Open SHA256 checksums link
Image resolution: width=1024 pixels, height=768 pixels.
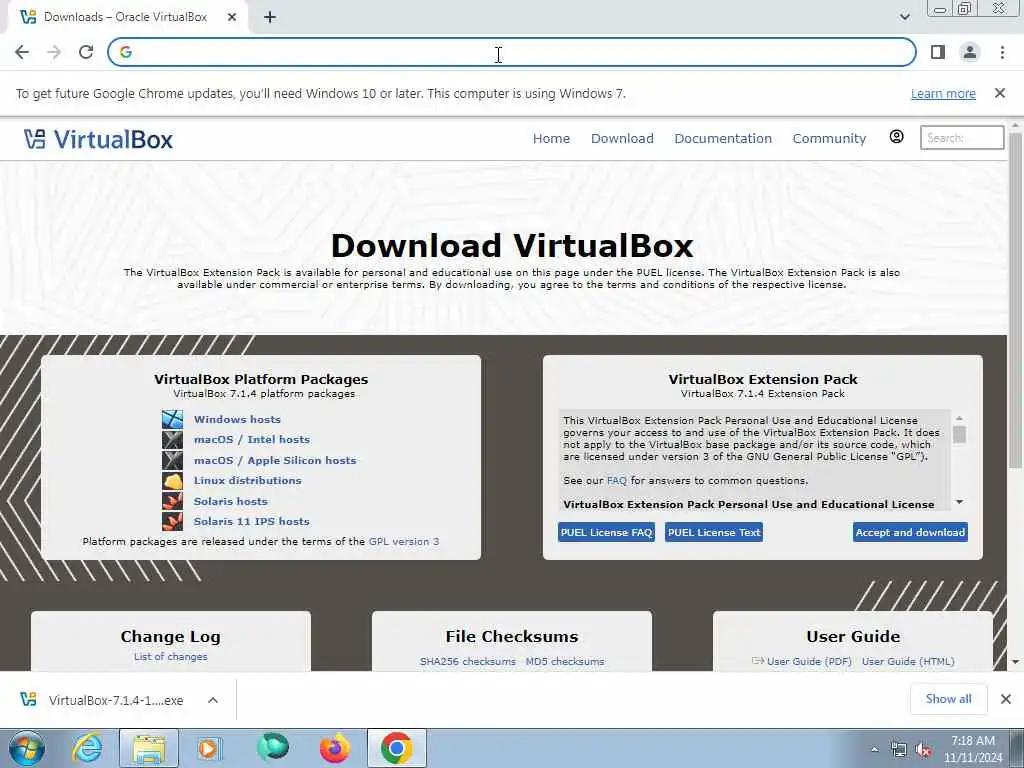coord(468,662)
